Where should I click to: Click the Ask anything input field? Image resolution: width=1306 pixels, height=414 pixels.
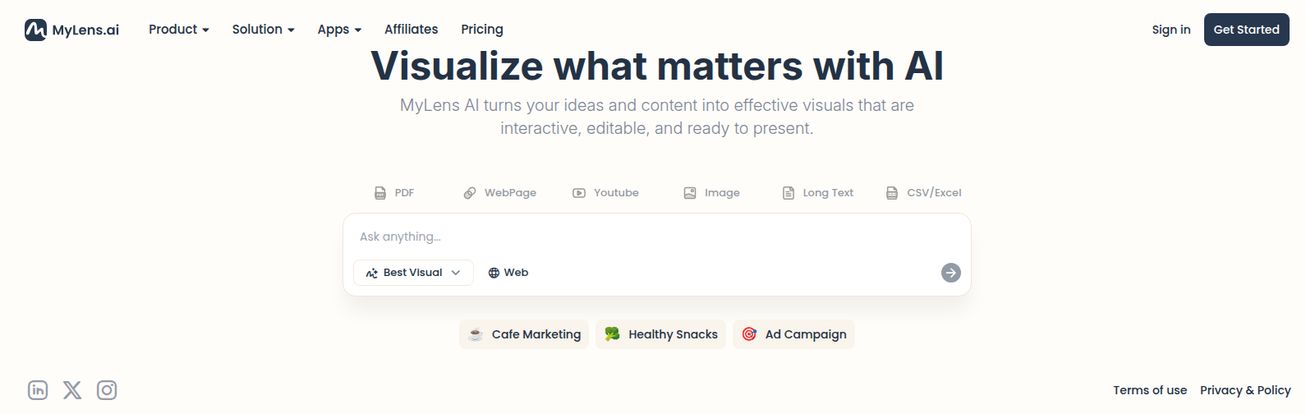[656, 237]
